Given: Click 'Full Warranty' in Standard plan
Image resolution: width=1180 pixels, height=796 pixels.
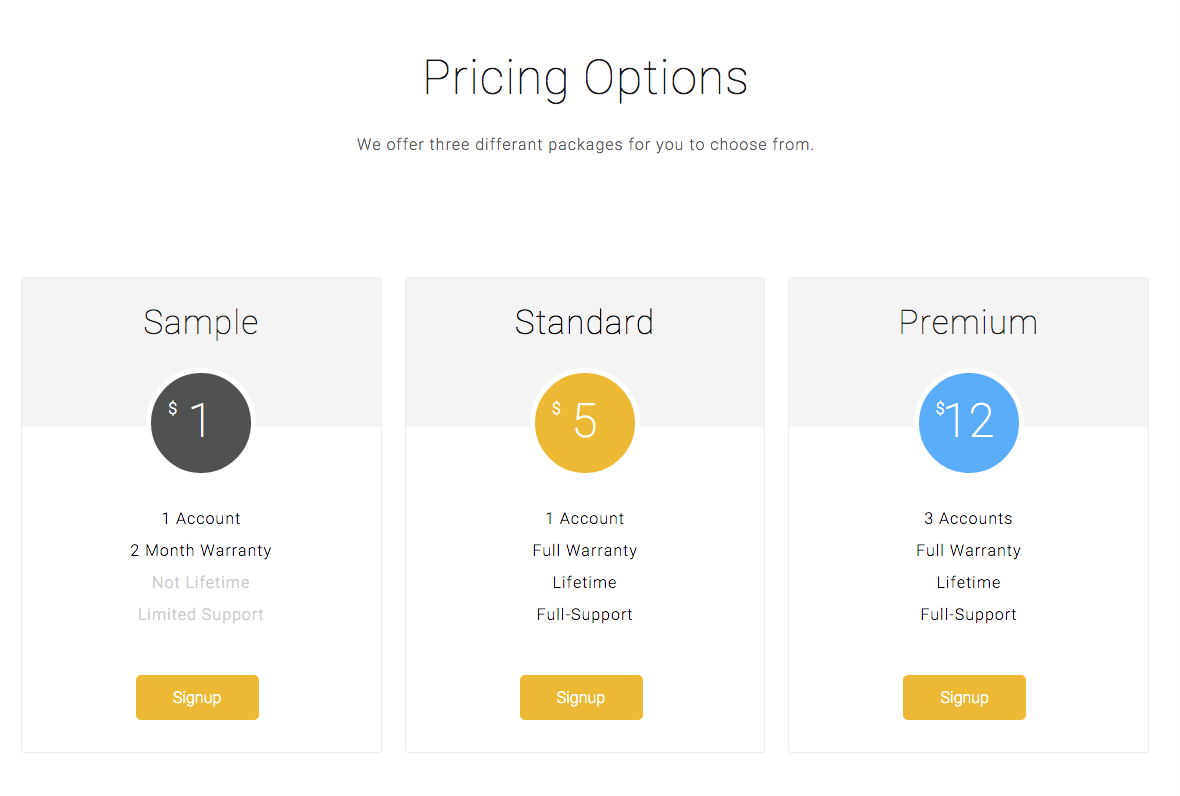Looking at the screenshot, I should 585,551.
